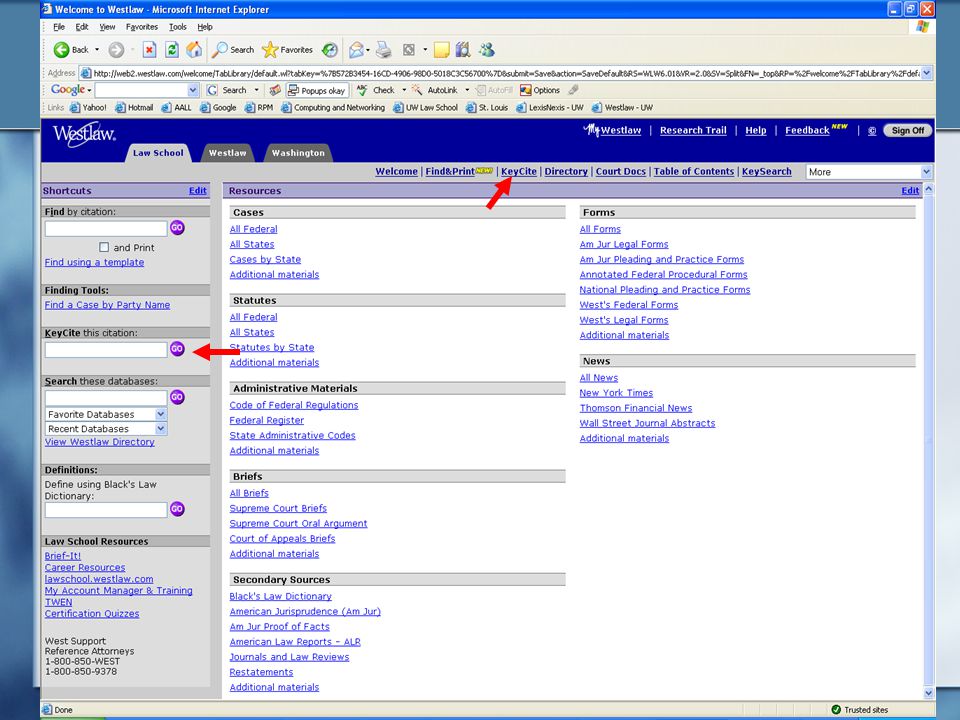960x720 pixels.
Task: Open New York Times news link
Action: tap(616, 393)
